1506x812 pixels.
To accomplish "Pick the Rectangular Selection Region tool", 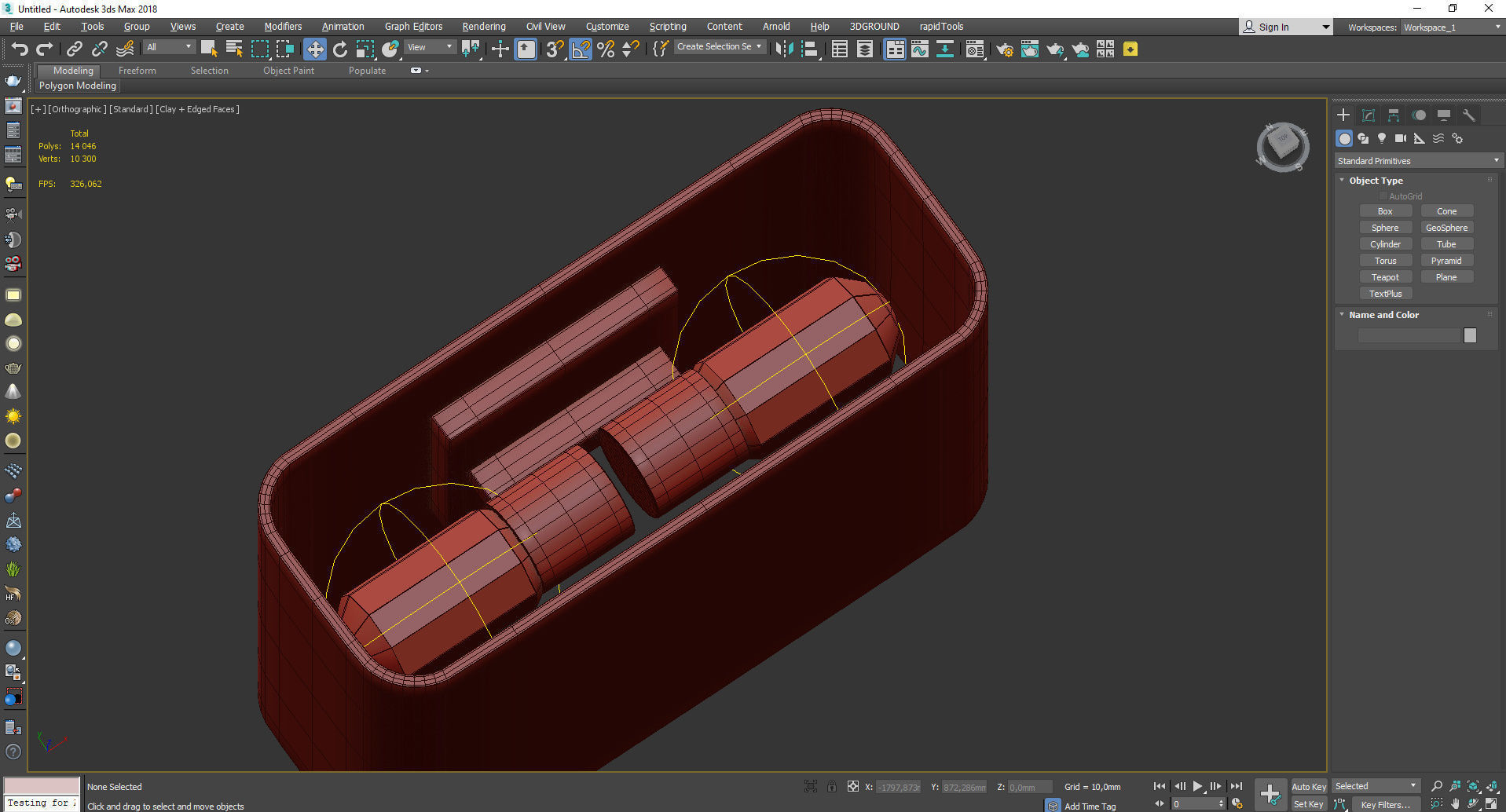I will click(x=259, y=49).
